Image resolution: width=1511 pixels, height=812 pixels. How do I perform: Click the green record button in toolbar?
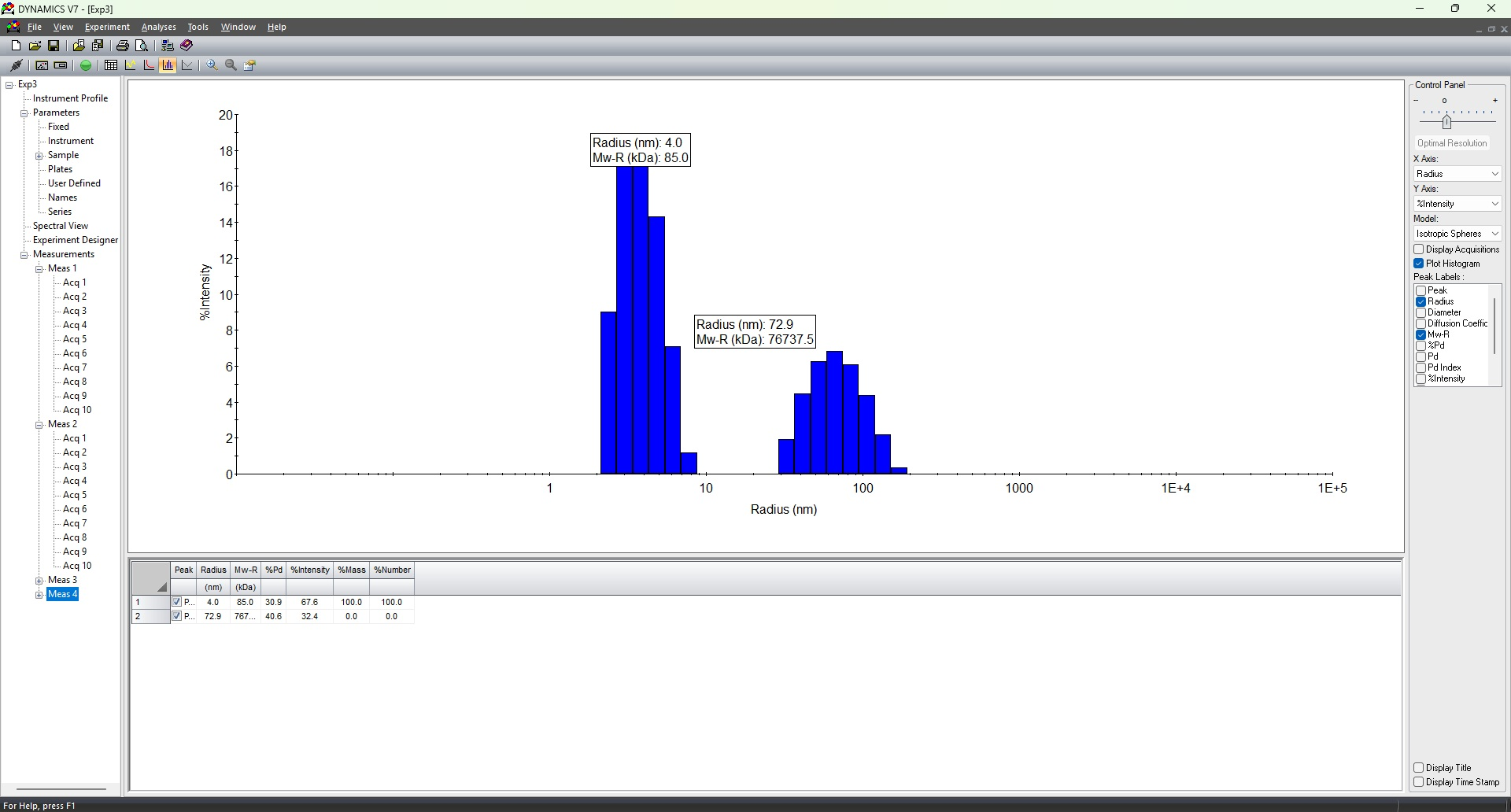pyautogui.click(x=86, y=65)
